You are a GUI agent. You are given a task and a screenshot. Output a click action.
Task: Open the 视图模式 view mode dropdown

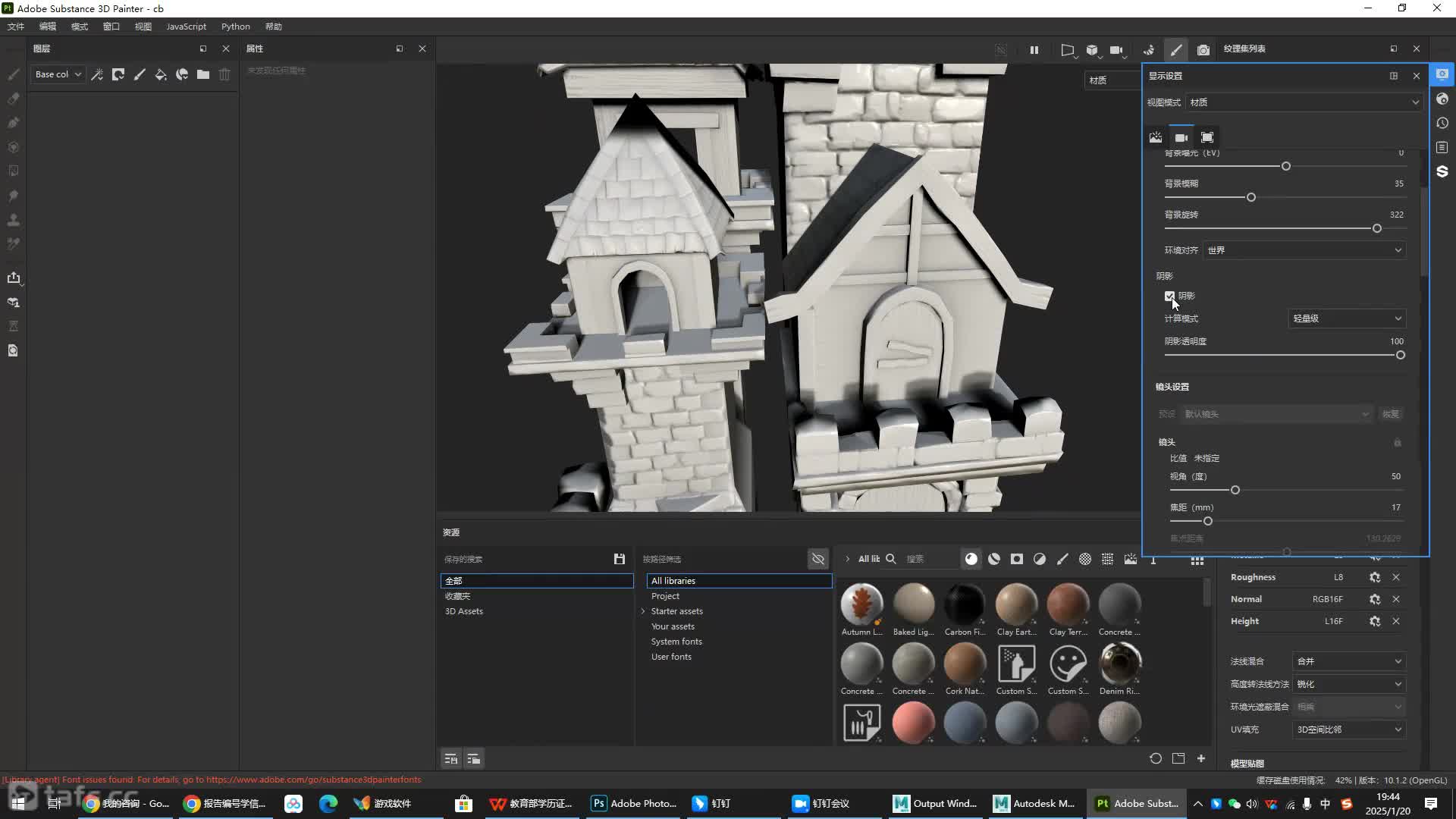1304,102
